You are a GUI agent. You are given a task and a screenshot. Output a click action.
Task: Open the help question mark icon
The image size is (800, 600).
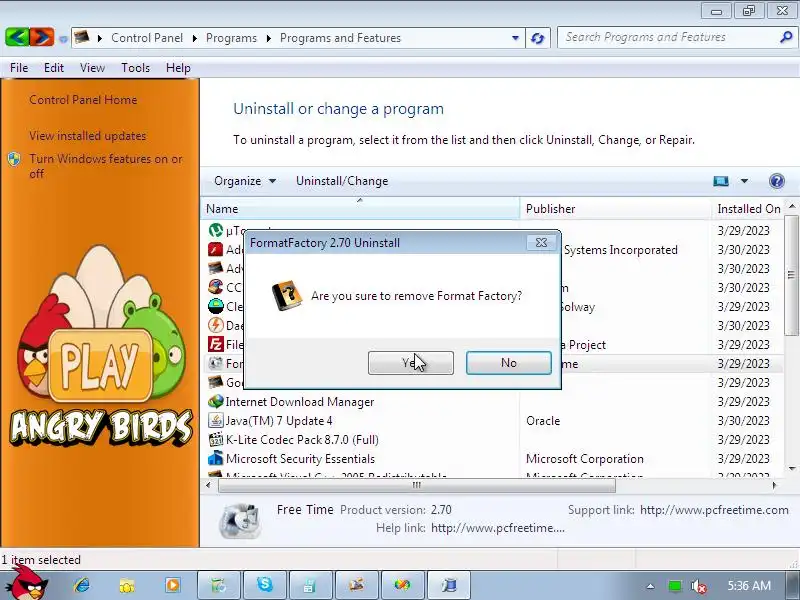click(777, 181)
